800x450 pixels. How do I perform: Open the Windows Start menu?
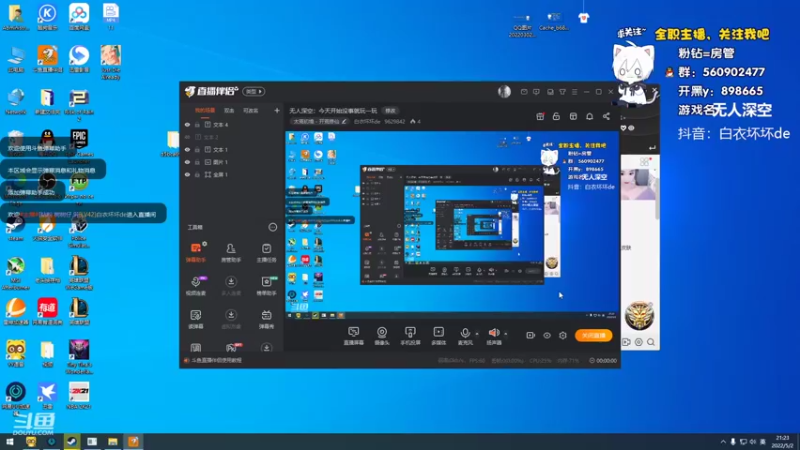click(10, 441)
